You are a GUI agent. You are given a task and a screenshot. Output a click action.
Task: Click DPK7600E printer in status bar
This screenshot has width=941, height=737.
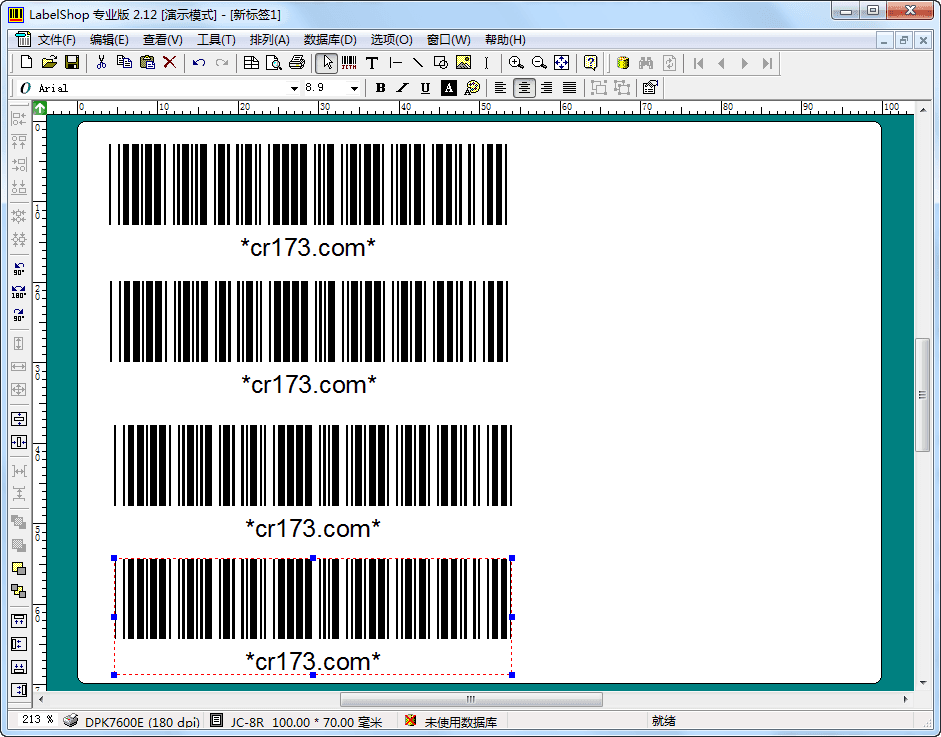point(140,721)
